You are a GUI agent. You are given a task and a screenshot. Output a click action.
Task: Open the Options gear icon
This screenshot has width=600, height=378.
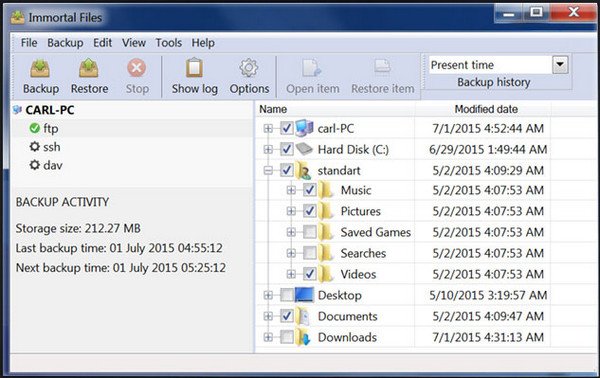249,68
